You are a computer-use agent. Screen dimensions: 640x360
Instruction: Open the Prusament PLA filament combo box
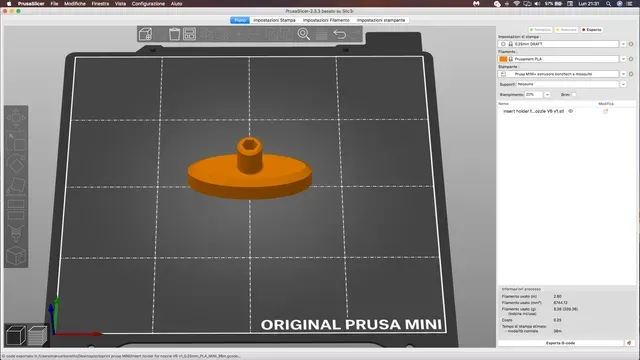pos(558,59)
